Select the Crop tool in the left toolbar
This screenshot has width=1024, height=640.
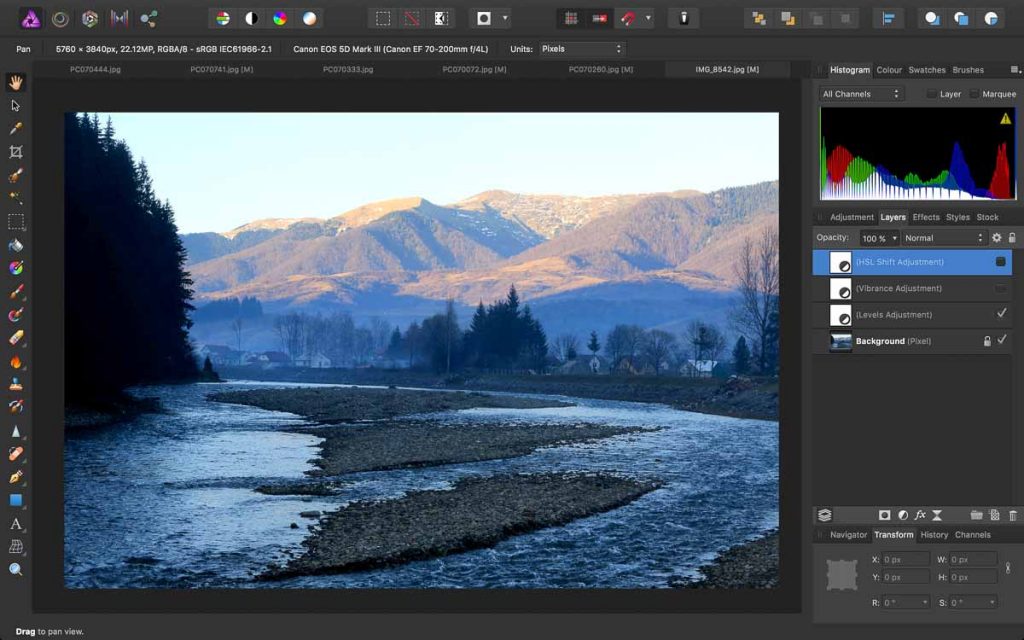pyautogui.click(x=15, y=152)
